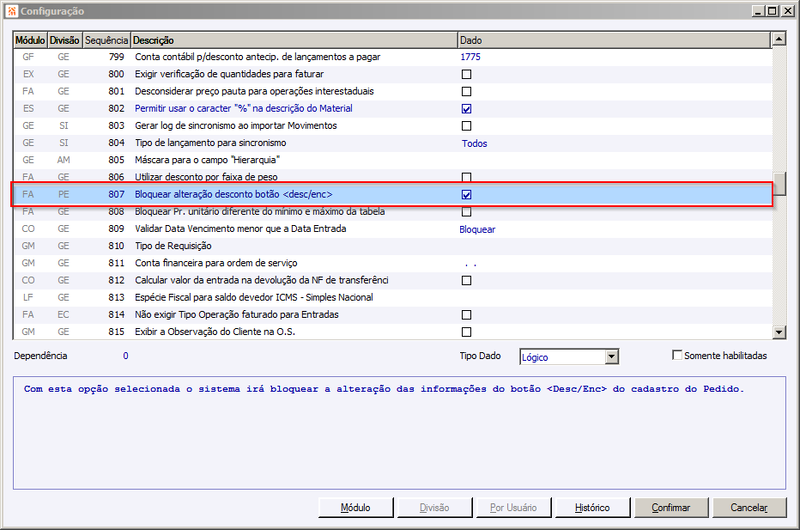
Task: Toggle checkbox for row 801 Desconsiderar preço pauta
Action: (466, 91)
